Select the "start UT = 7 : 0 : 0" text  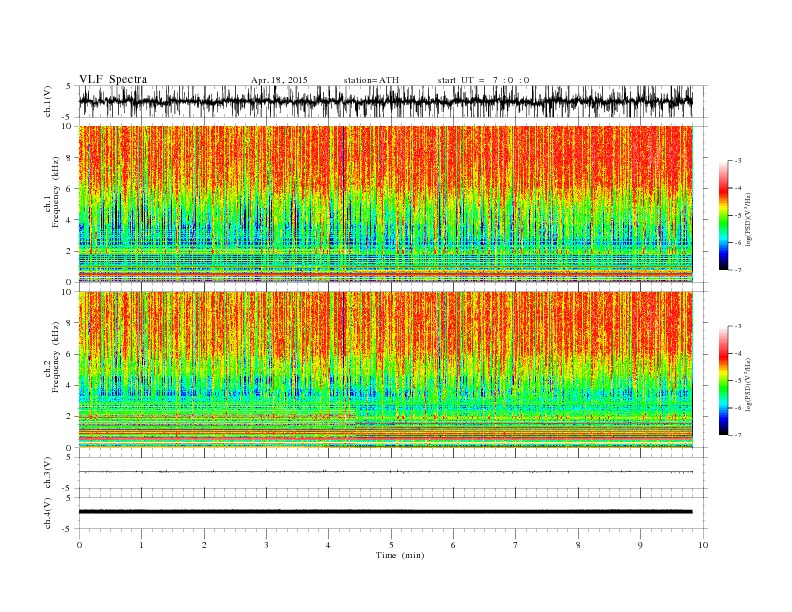click(483, 80)
